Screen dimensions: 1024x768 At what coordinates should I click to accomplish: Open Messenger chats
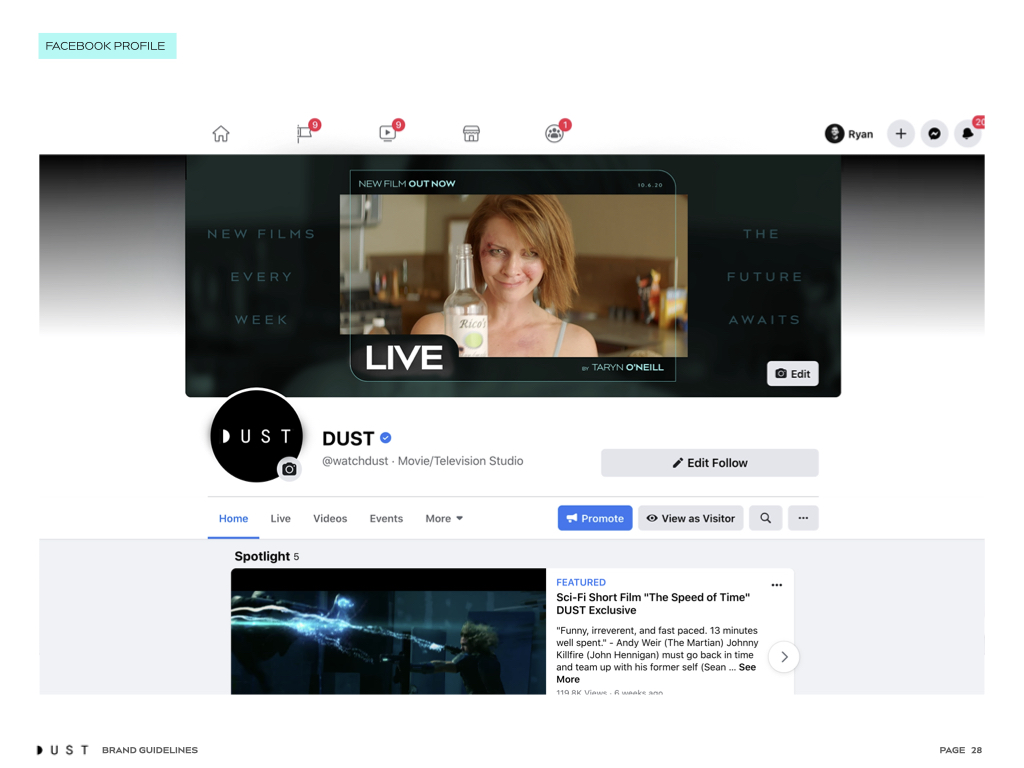point(935,134)
